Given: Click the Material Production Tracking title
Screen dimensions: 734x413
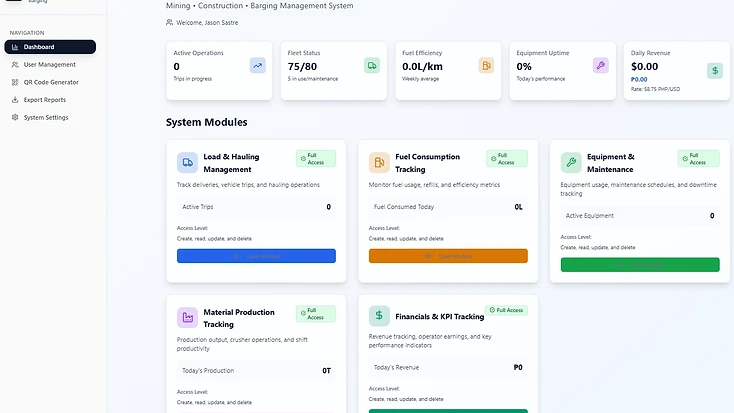Looking at the screenshot, I should [239, 318].
